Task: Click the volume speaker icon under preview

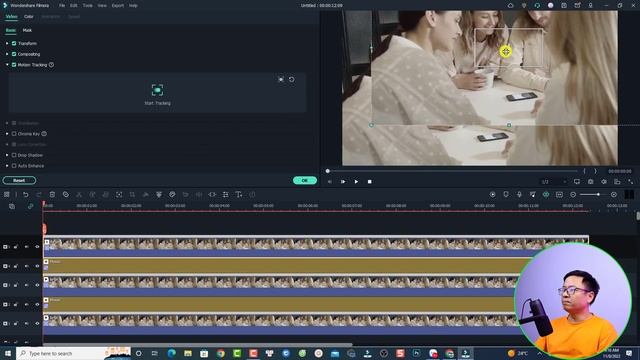Action: click(604, 182)
